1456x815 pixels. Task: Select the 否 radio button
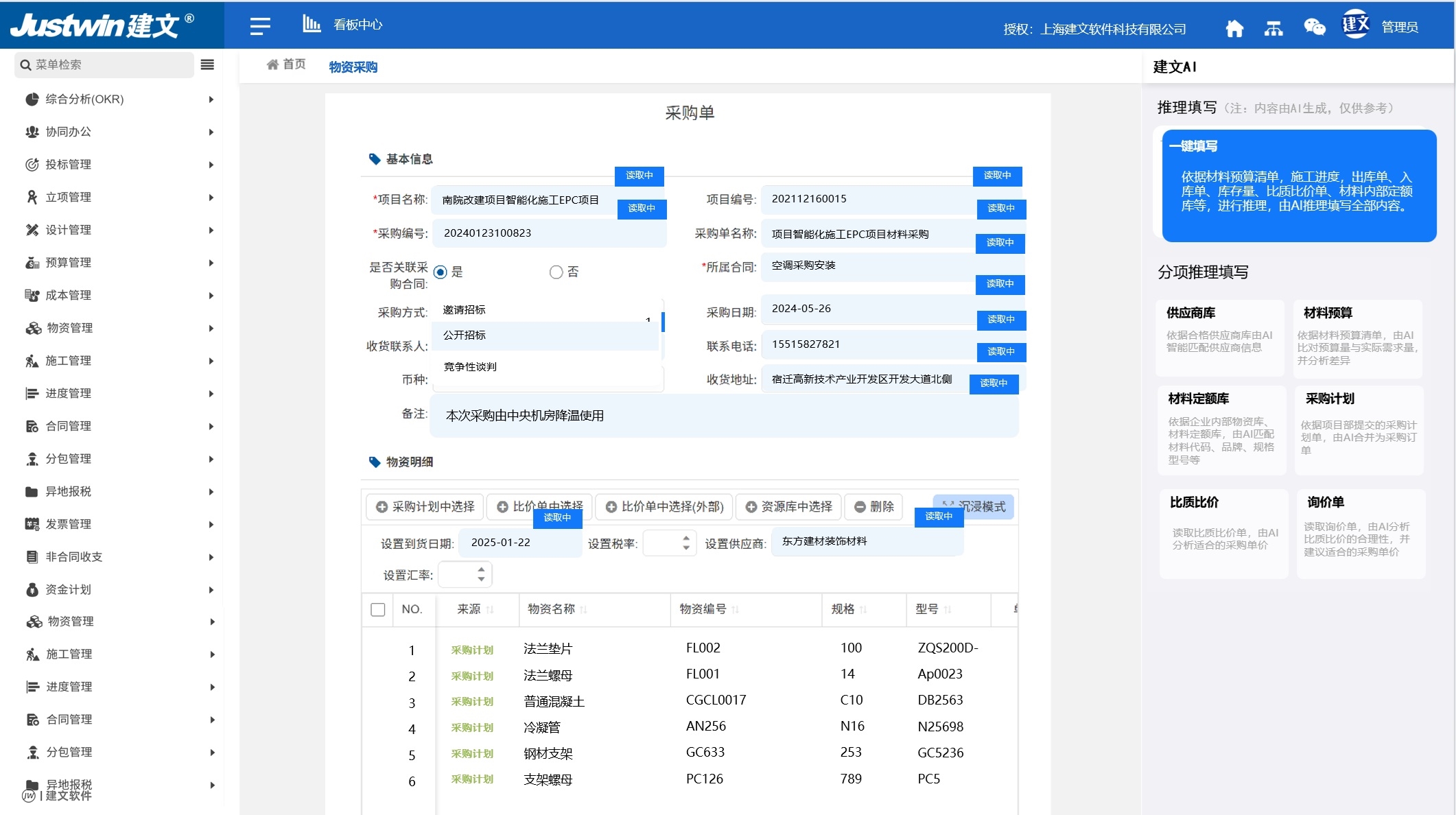tap(556, 272)
